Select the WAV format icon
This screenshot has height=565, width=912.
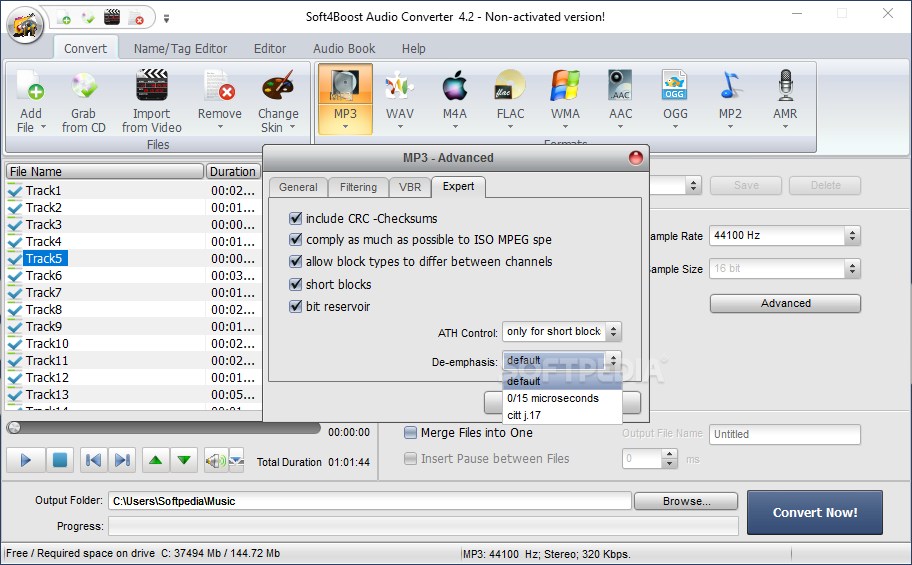pyautogui.click(x=400, y=86)
